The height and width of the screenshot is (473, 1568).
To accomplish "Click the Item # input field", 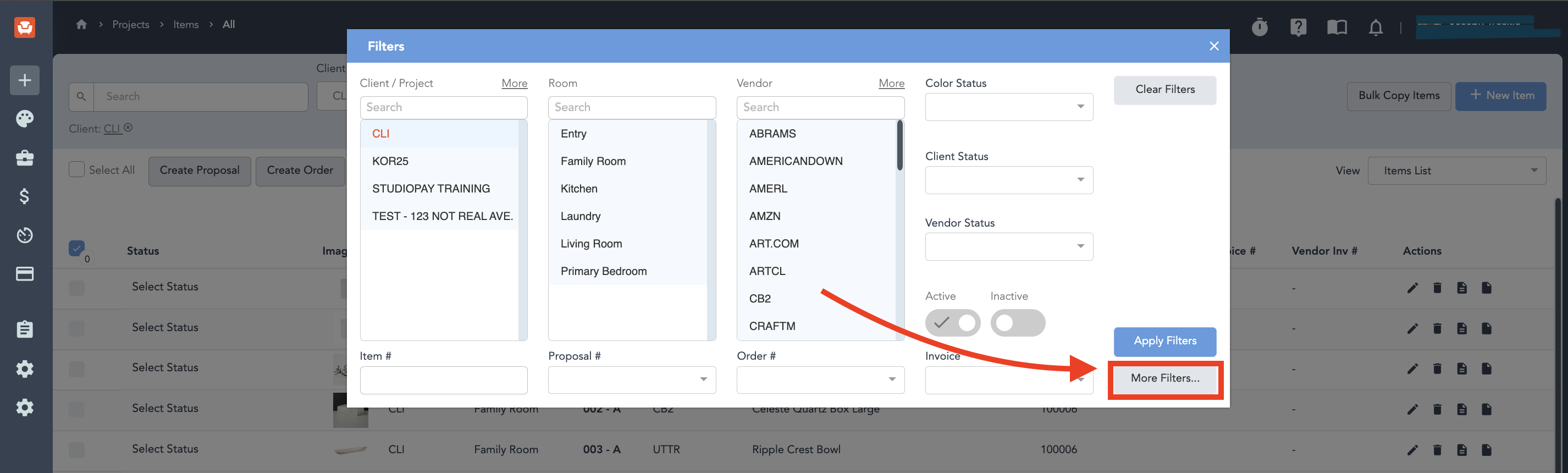I will pos(444,380).
